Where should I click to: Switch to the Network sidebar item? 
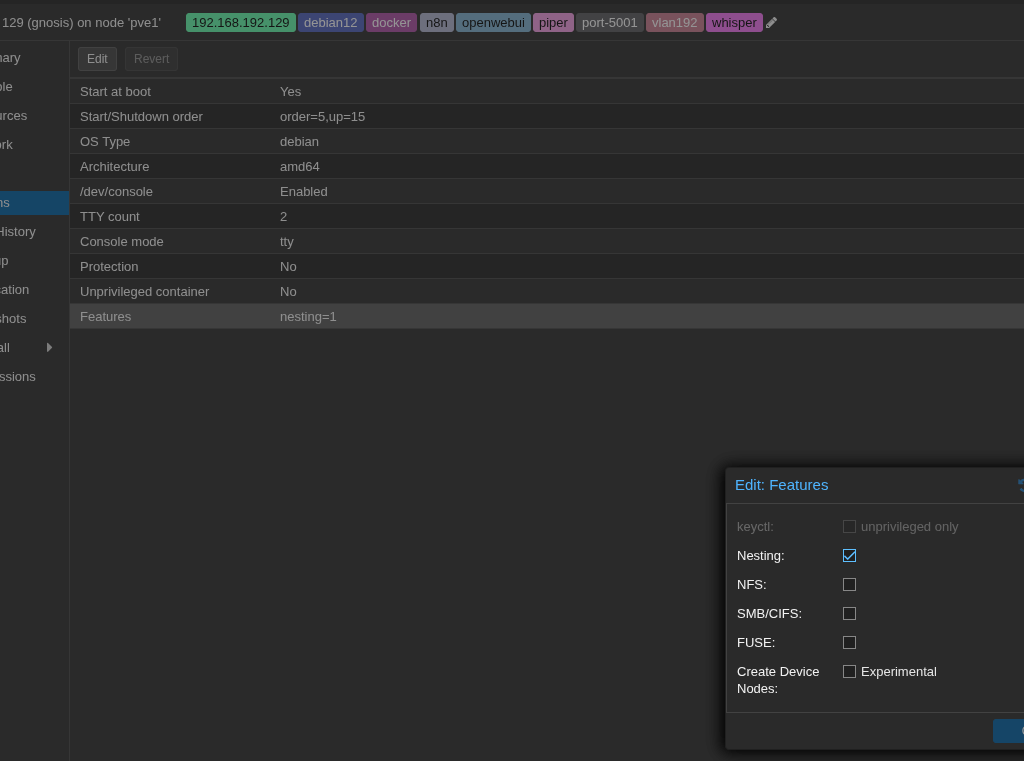point(7,144)
